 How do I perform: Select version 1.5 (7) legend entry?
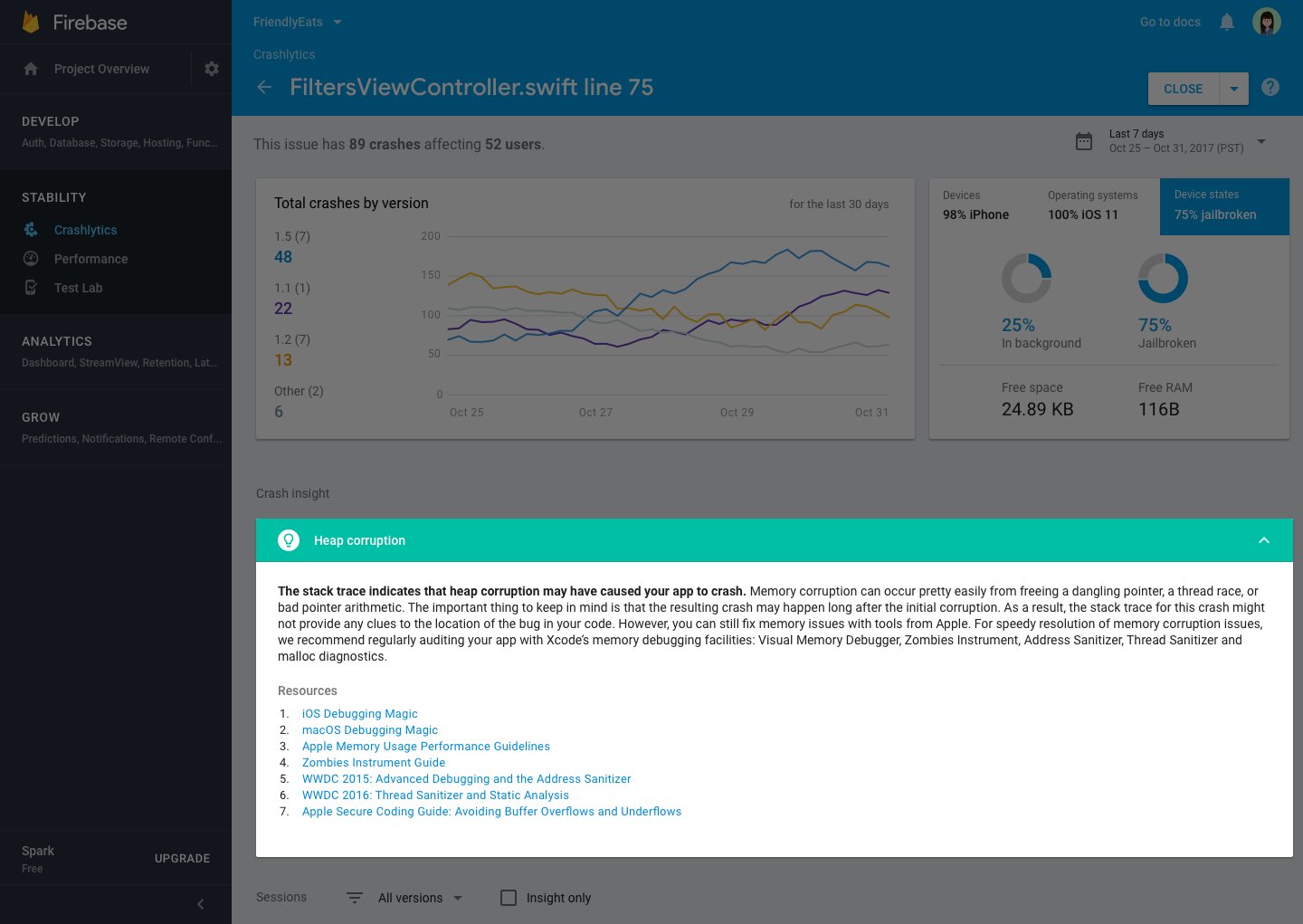click(x=292, y=247)
